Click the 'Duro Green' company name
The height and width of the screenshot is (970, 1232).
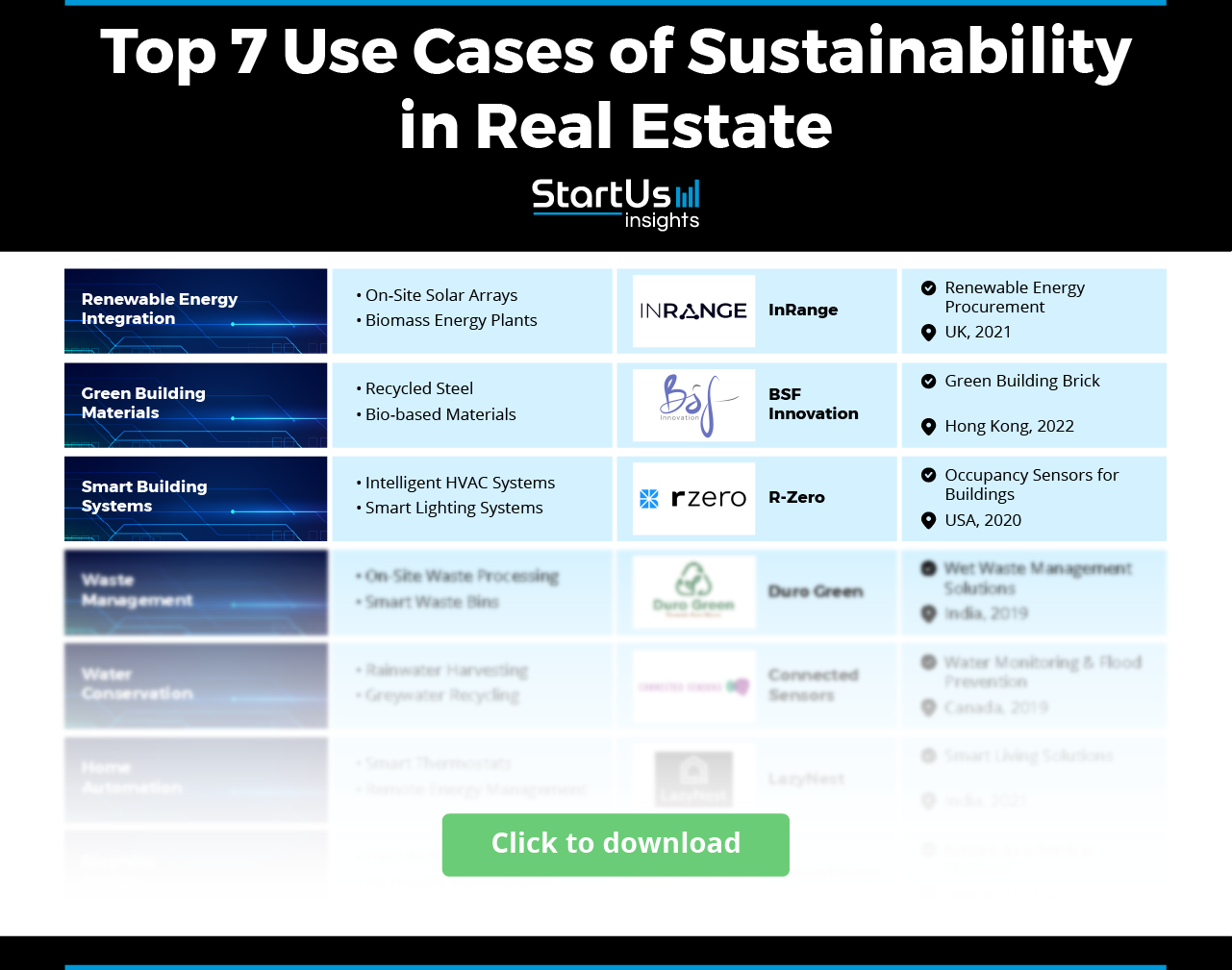[x=816, y=591]
